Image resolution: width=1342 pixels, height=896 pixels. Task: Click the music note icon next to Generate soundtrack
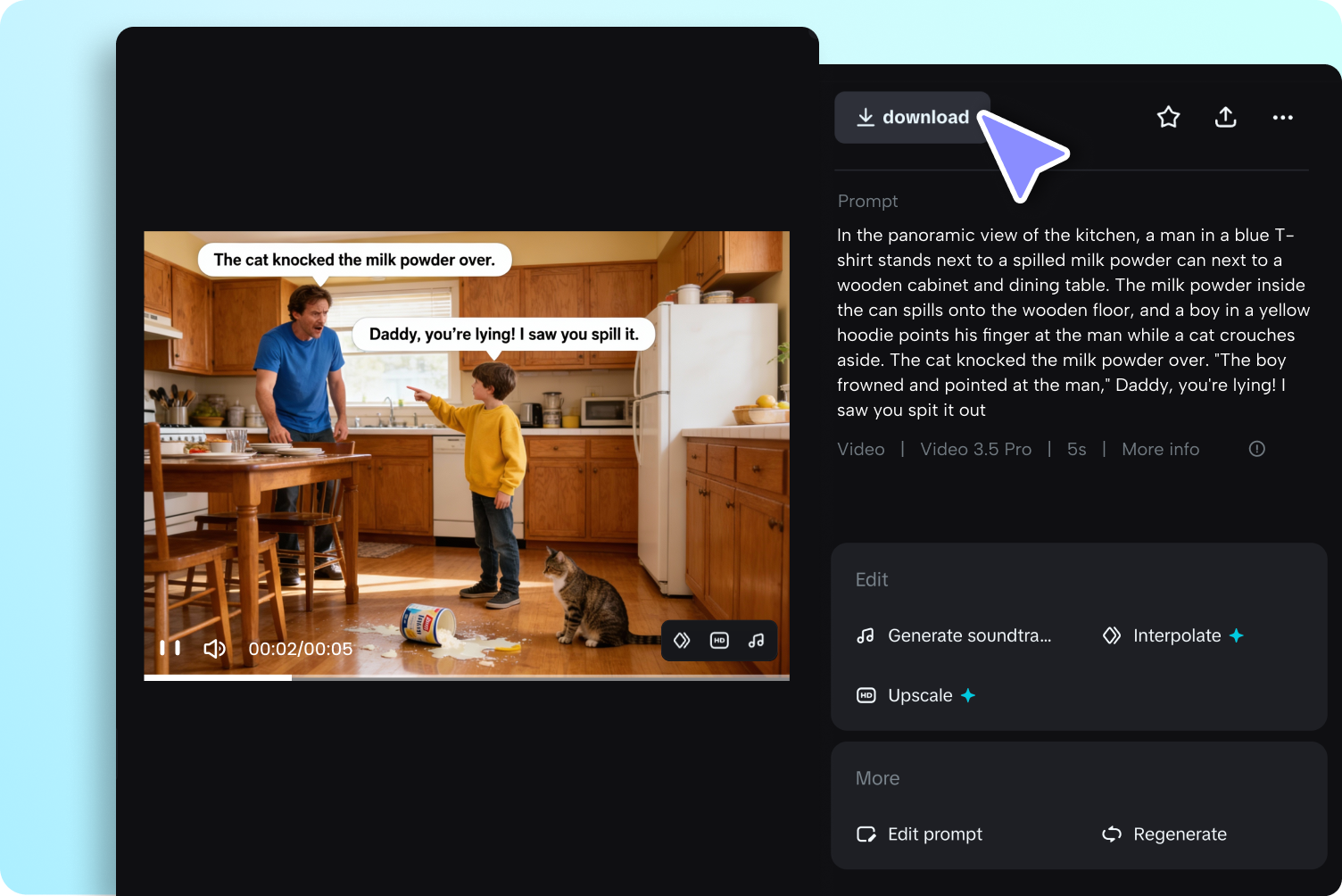pos(865,635)
